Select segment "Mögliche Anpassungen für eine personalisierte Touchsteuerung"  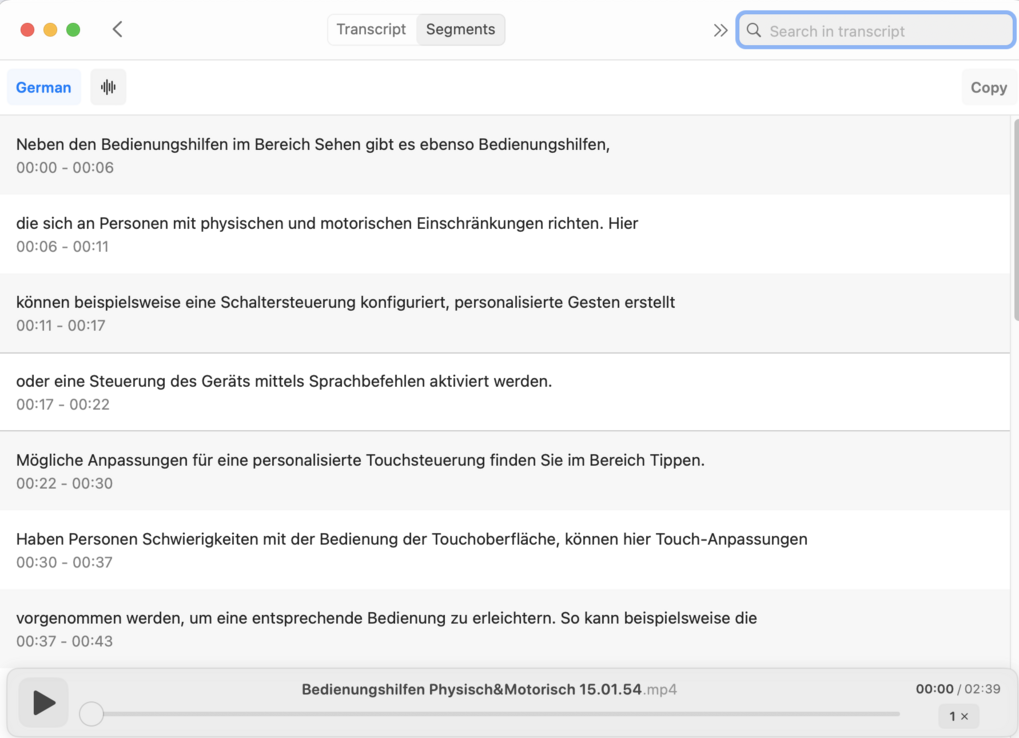click(504, 471)
